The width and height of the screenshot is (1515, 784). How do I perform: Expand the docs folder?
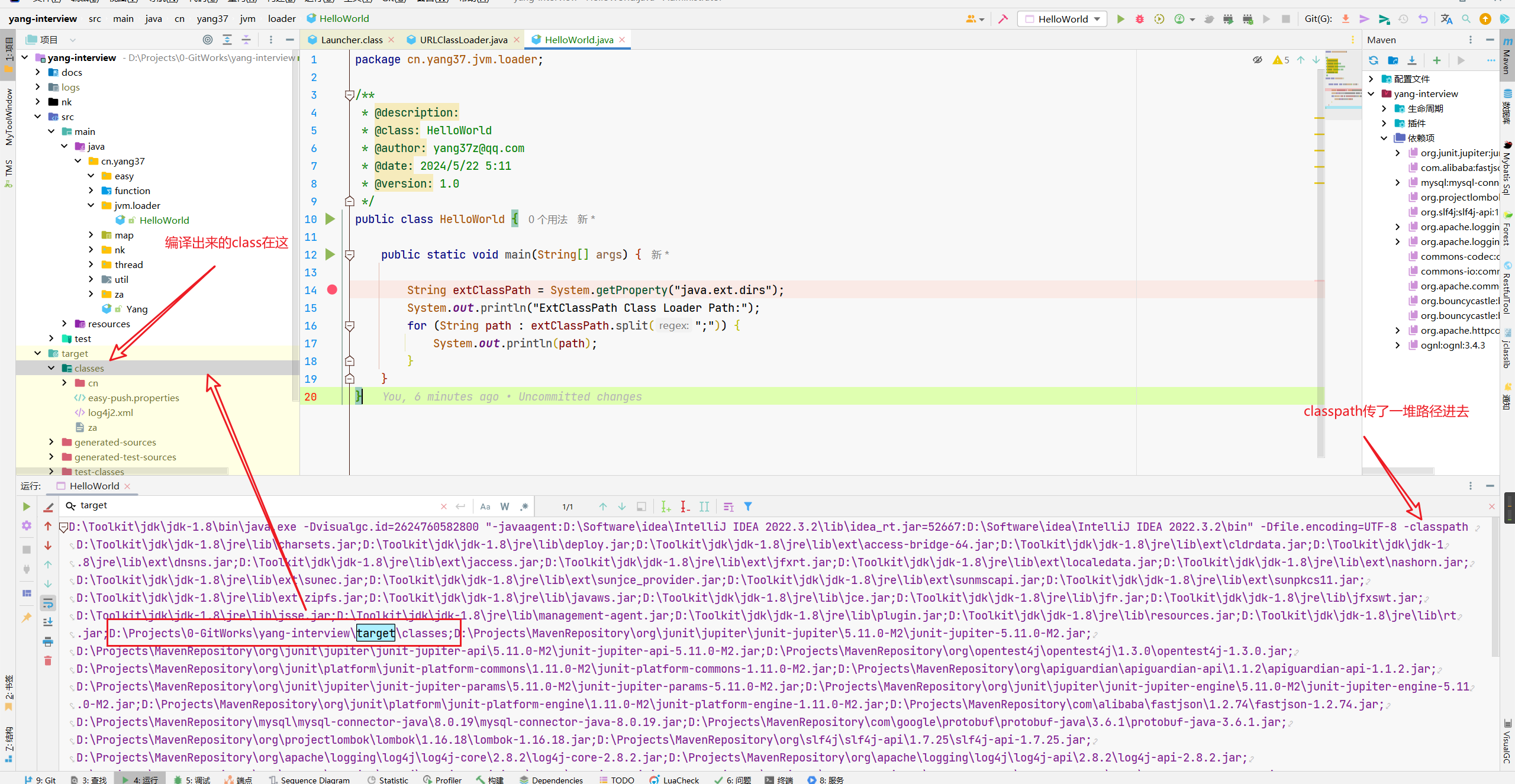coord(38,72)
